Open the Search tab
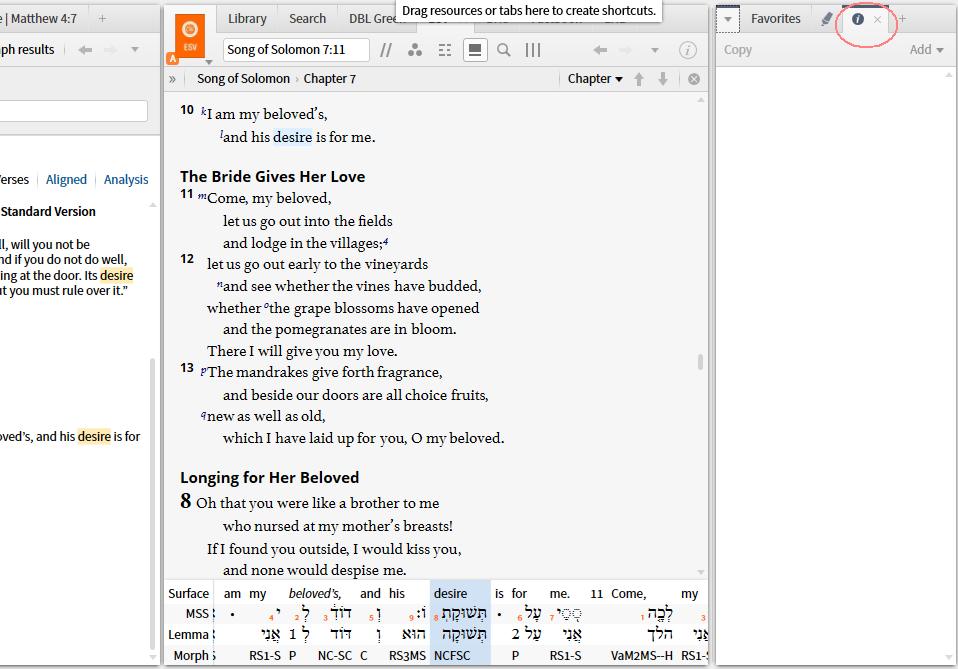958x669 pixels. [307, 18]
